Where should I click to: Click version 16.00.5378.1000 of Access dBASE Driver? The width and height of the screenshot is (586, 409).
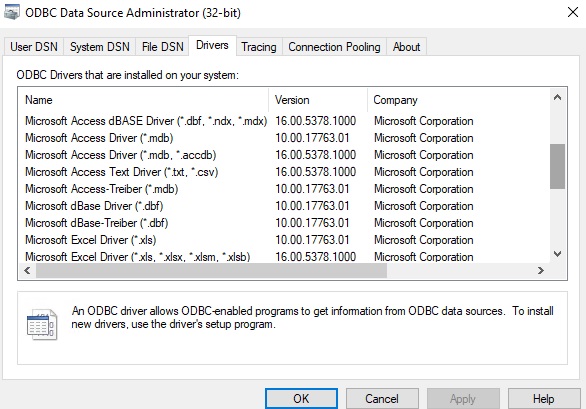coord(315,121)
